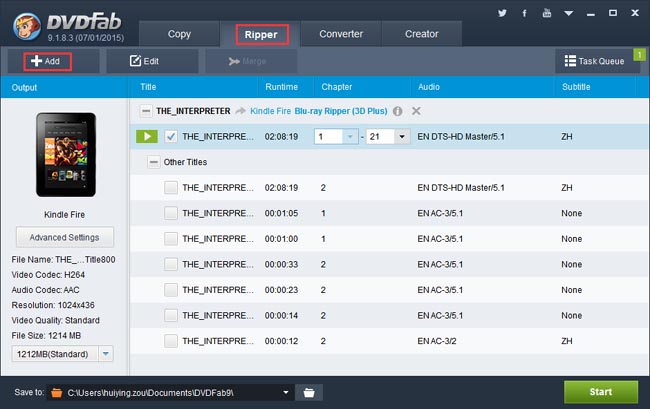Click the Output column header

pyautogui.click(x=24, y=87)
